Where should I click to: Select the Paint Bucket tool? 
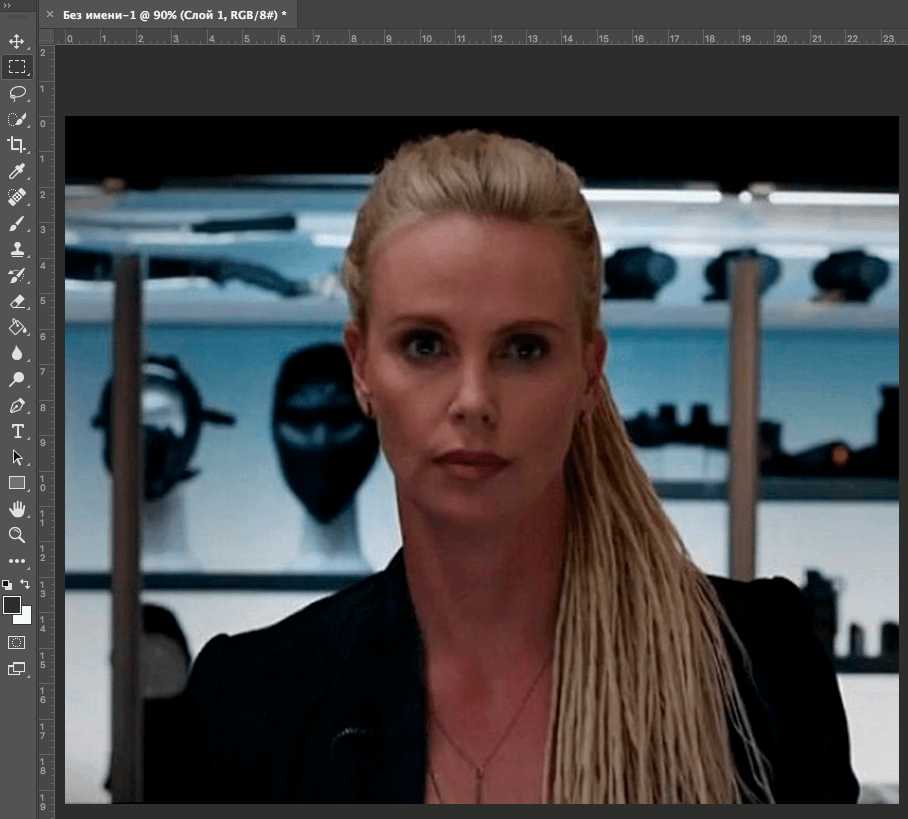click(17, 328)
